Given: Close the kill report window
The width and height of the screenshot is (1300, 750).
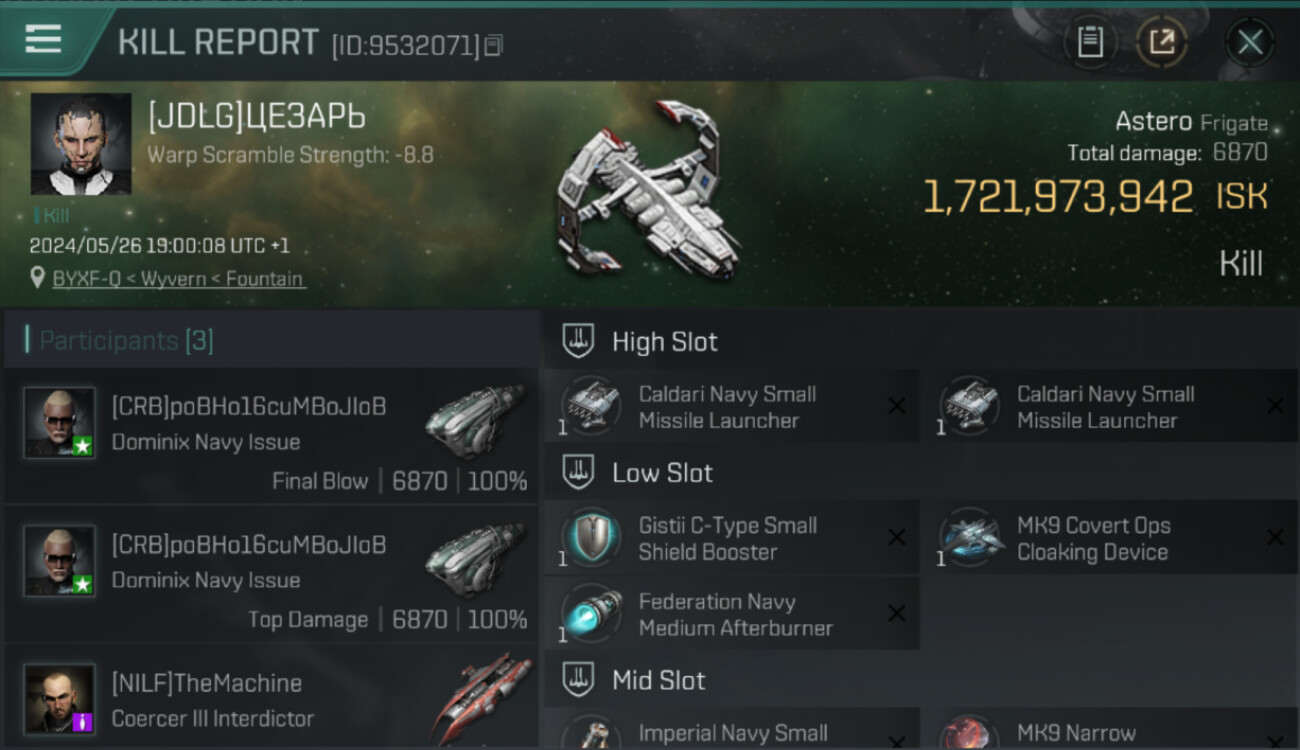Looking at the screenshot, I should [1249, 42].
